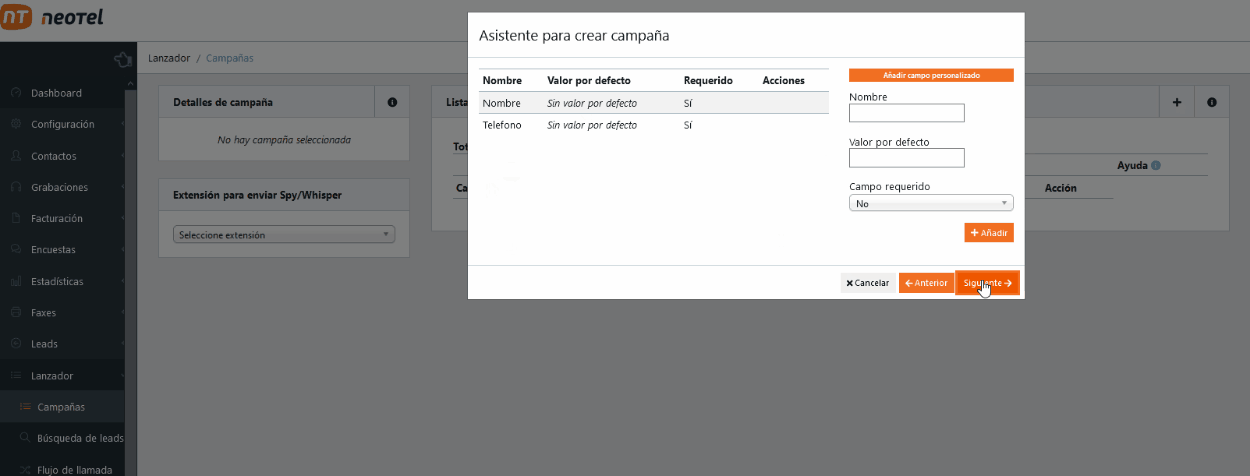Click the Anterior button

point(925,283)
